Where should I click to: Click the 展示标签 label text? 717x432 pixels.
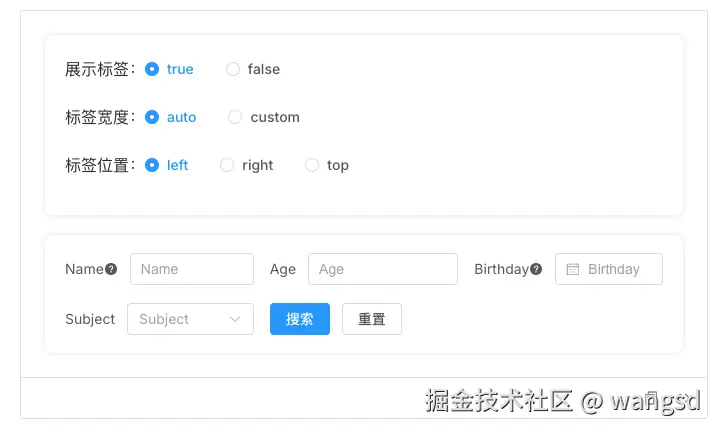click(98, 69)
